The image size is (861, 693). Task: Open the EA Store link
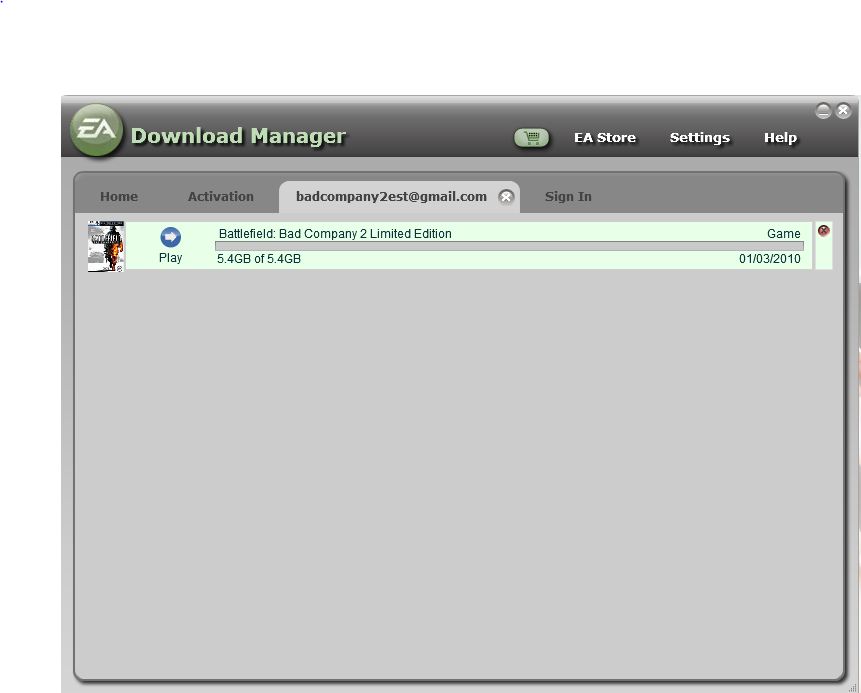(605, 137)
